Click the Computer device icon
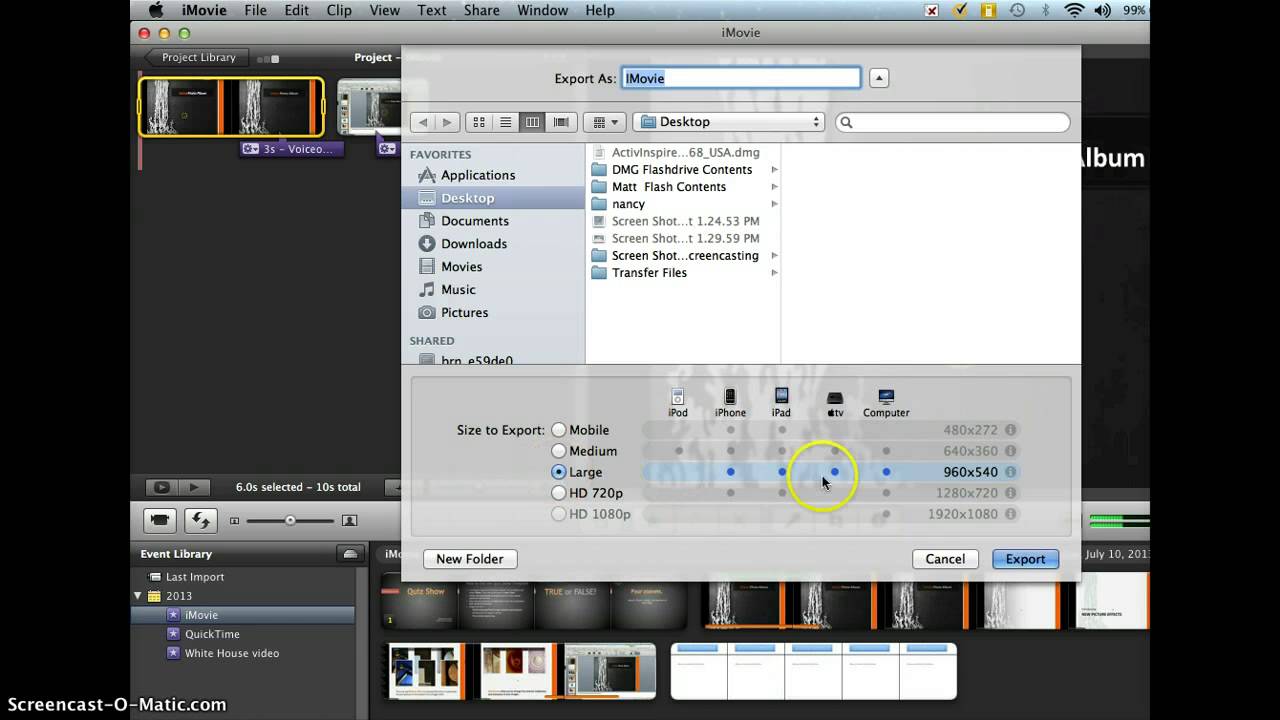1280x720 pixels. click(x=886, y=397)
